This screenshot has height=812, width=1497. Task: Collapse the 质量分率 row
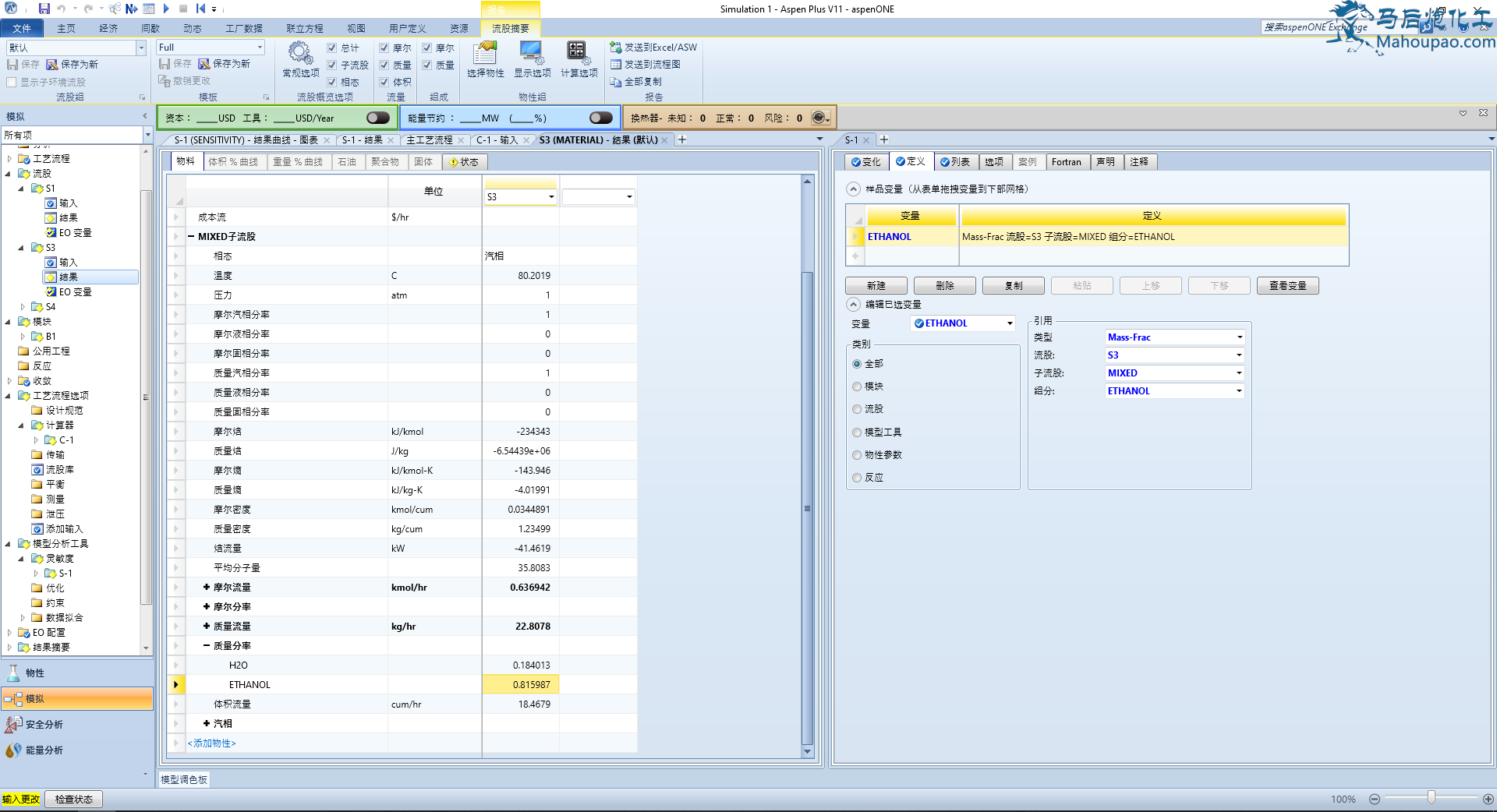(207, 646)
